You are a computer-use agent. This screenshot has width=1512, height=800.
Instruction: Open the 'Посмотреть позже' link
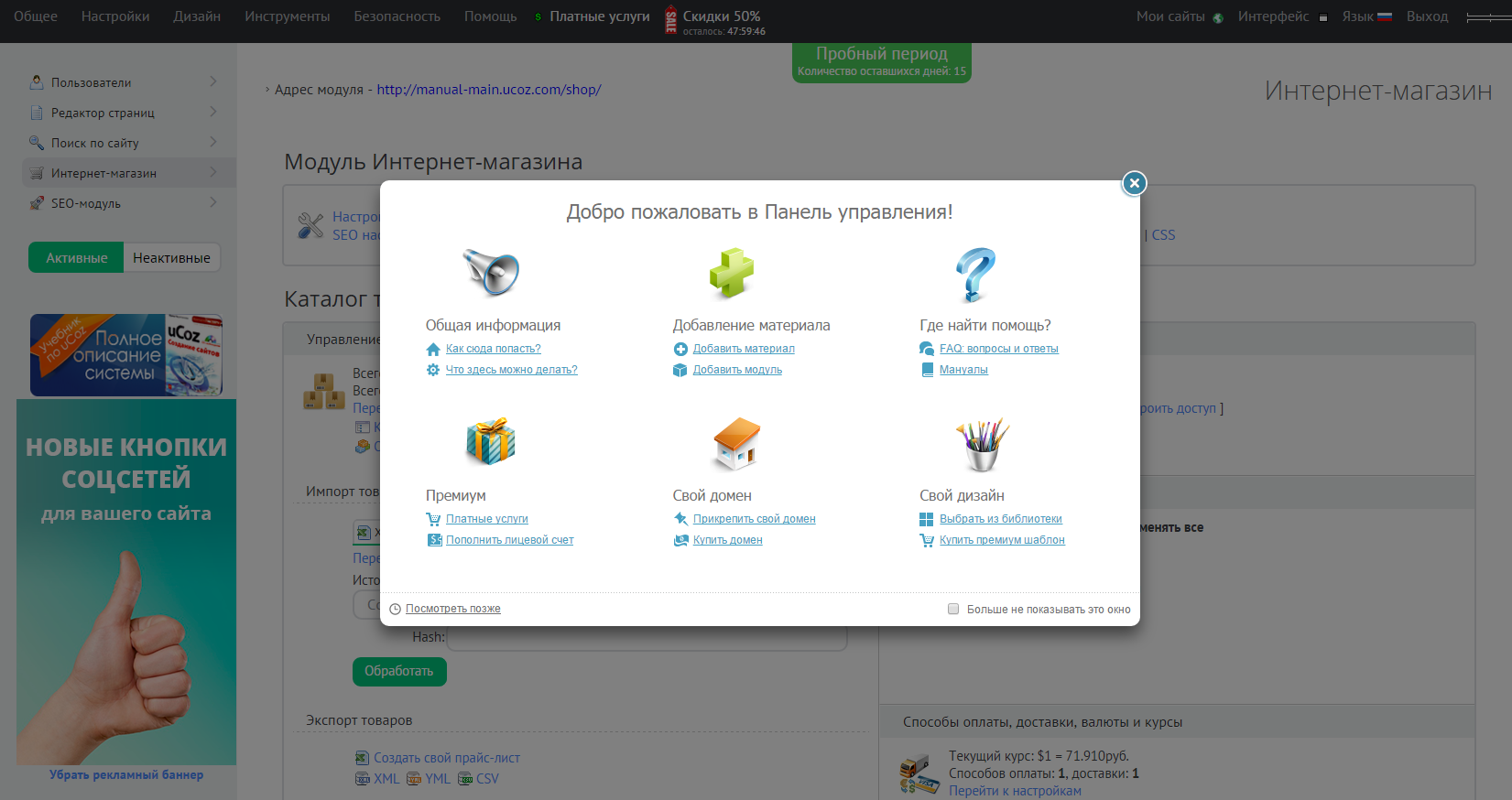click(x=452, y=609)
